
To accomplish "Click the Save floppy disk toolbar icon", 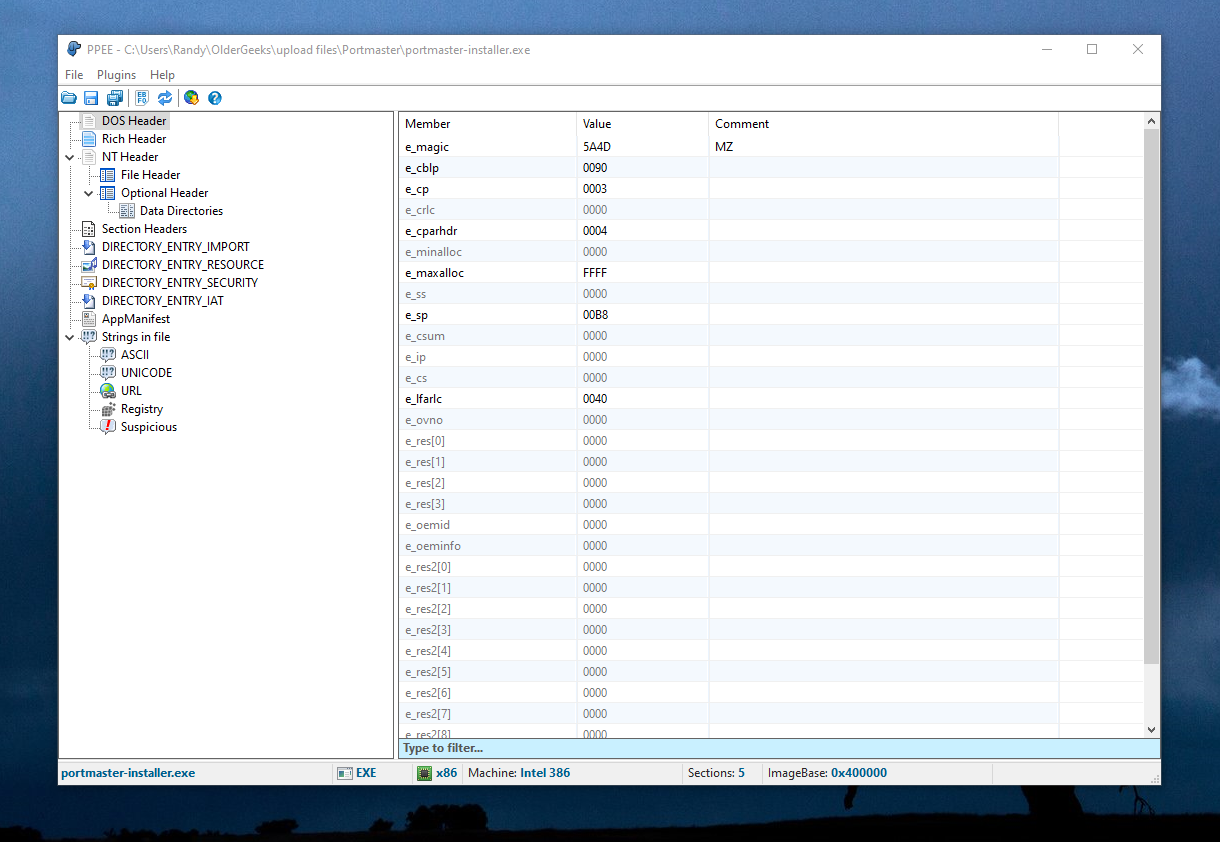I will point(91,98).
